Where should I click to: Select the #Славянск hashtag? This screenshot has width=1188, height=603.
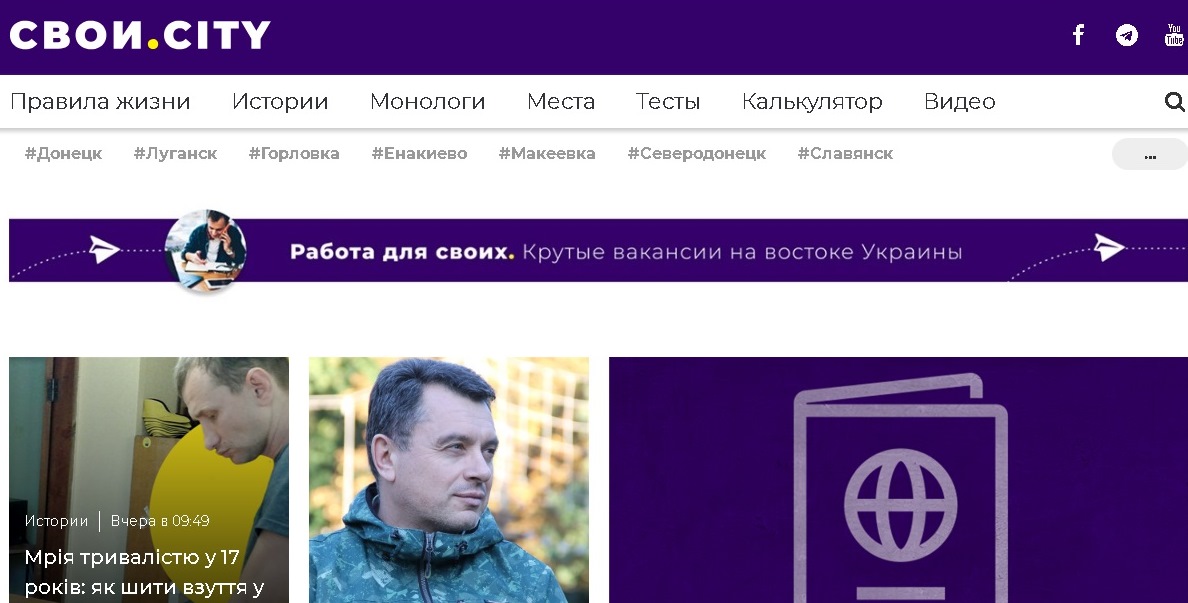(845, 154)
